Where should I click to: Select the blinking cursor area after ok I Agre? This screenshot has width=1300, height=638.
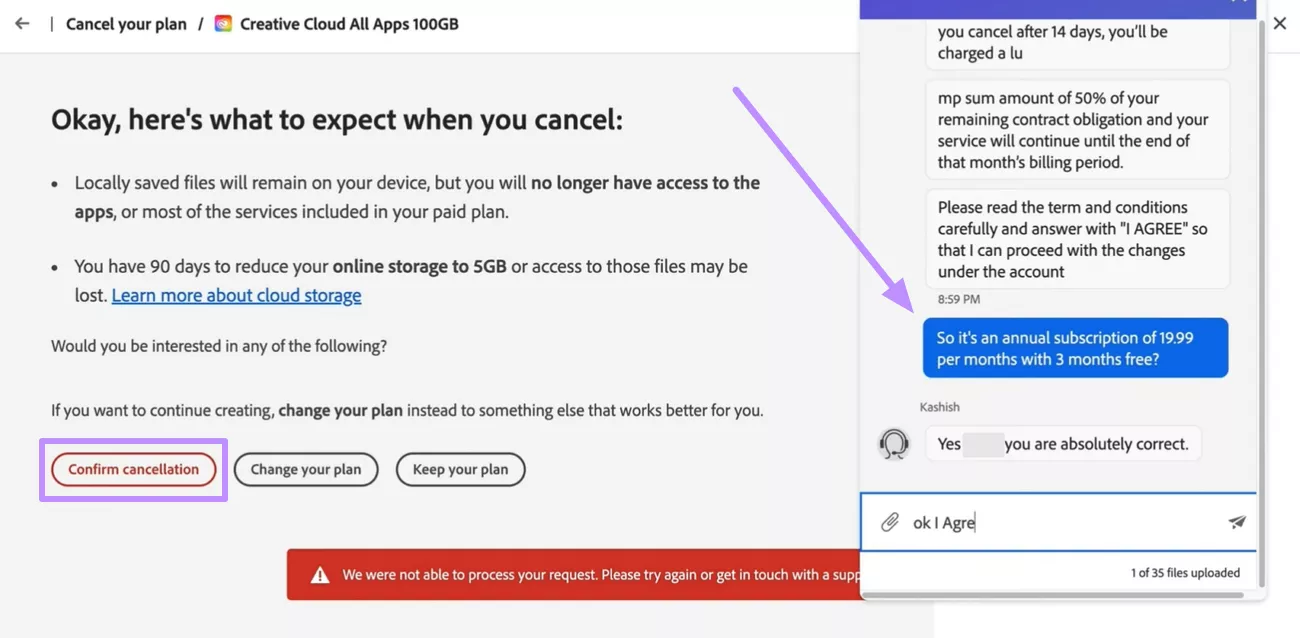(x=977, y=521)
